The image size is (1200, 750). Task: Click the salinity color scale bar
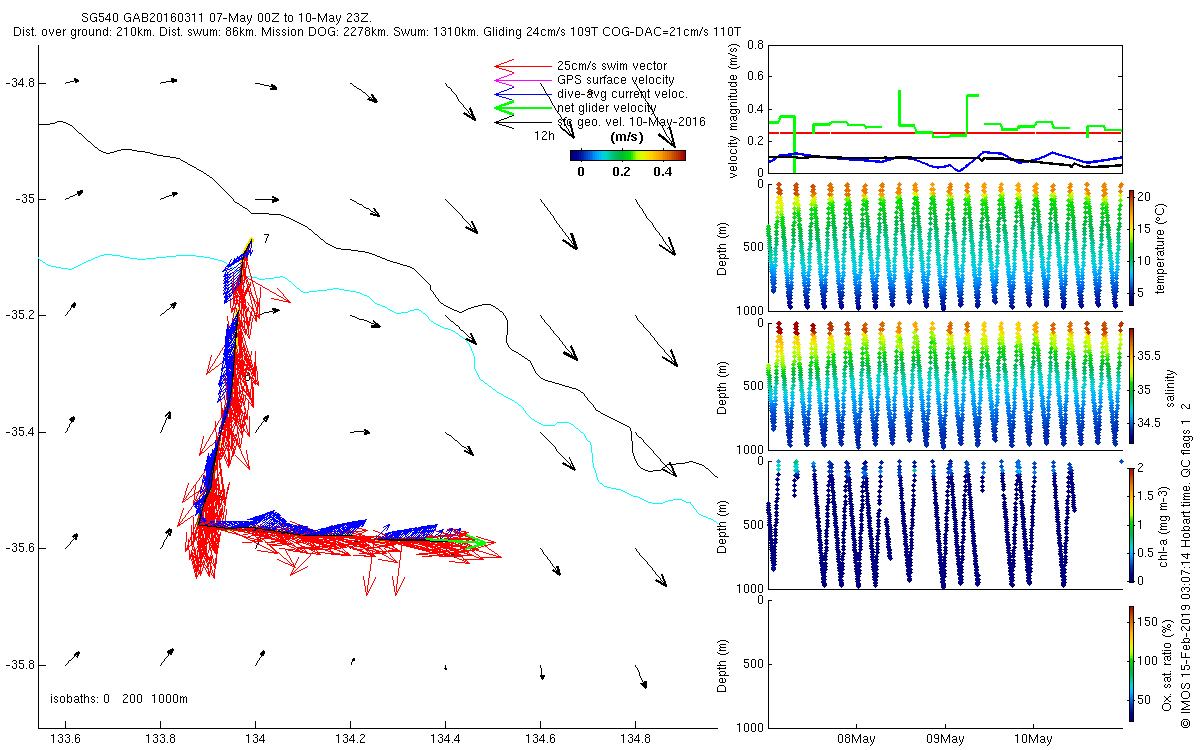tap(1131, 386)
